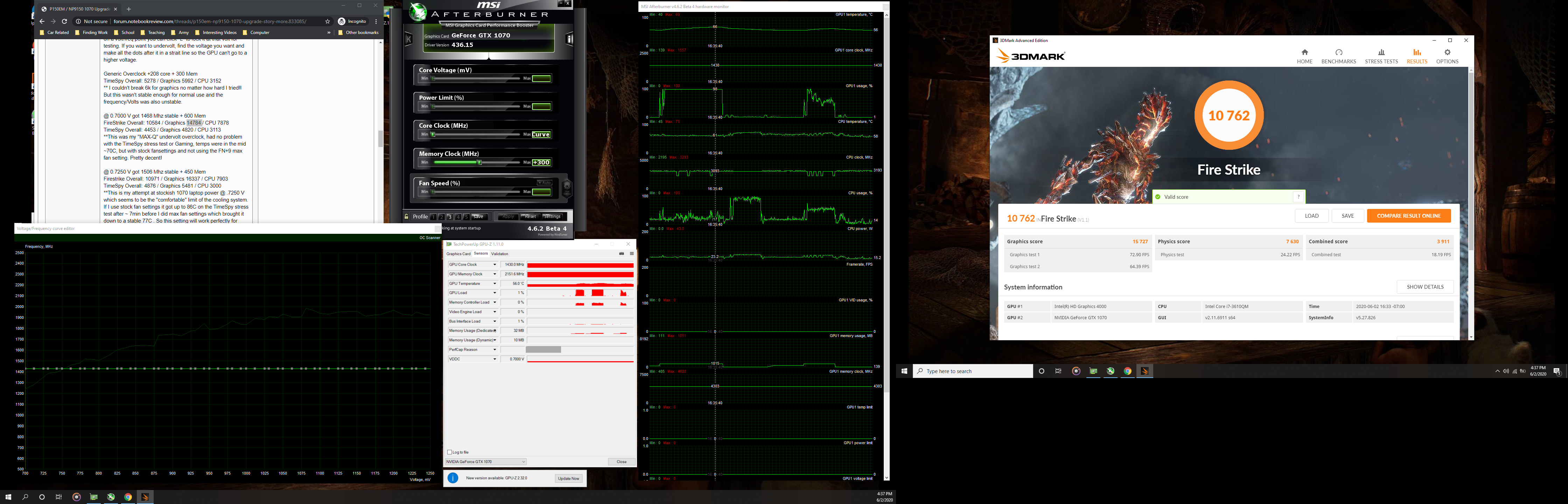Open the GPU-Z hamburger menu
Viewport: 1568px width, 504px height.
click(x=631, y=254)
